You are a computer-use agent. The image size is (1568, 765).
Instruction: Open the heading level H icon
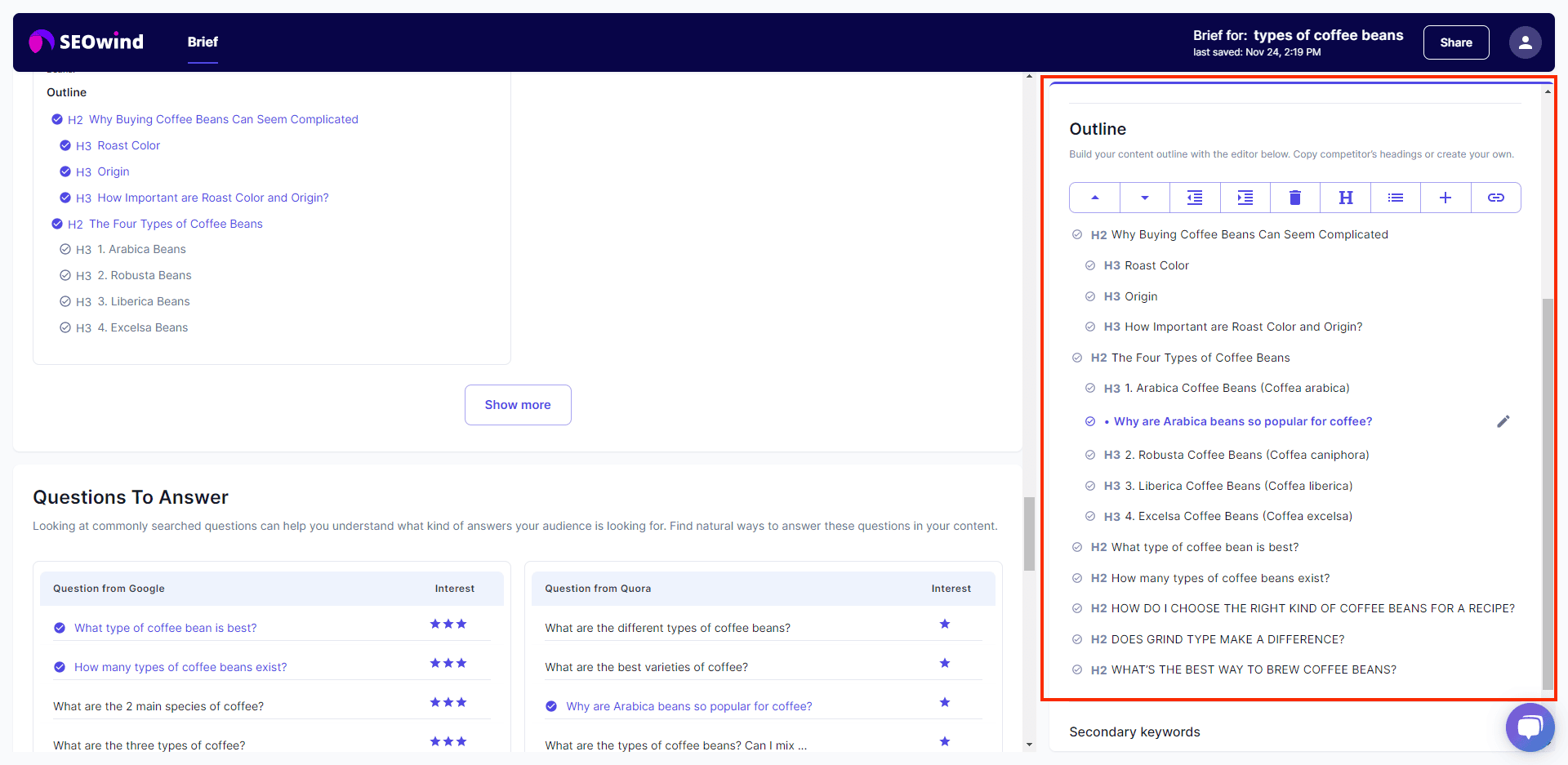tap(1345, 198)
